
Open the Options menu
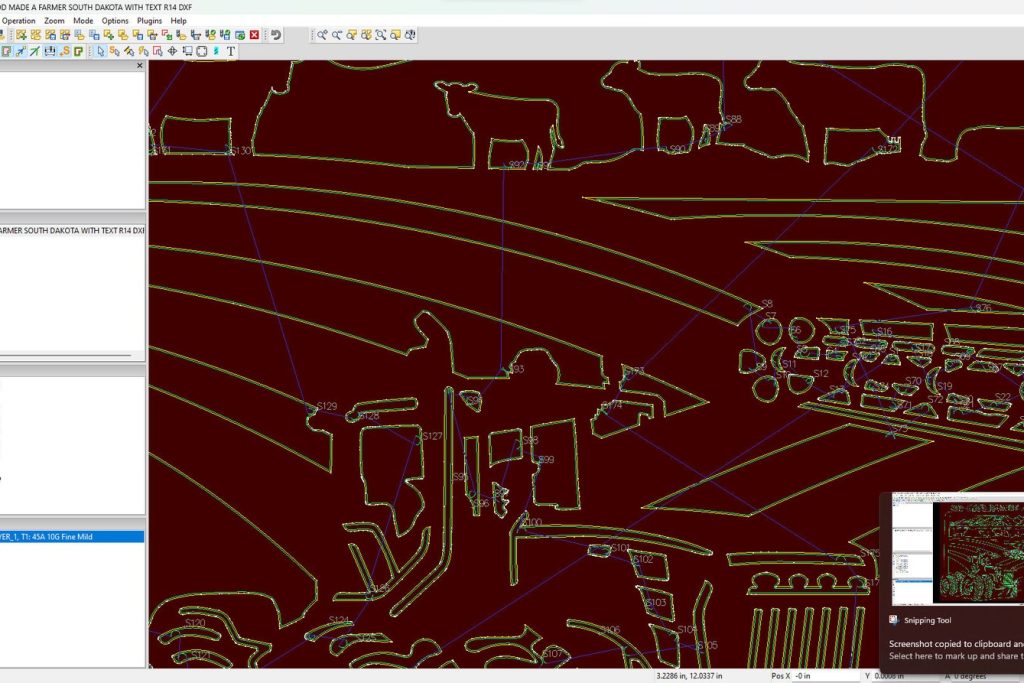[x=115, y=20]
